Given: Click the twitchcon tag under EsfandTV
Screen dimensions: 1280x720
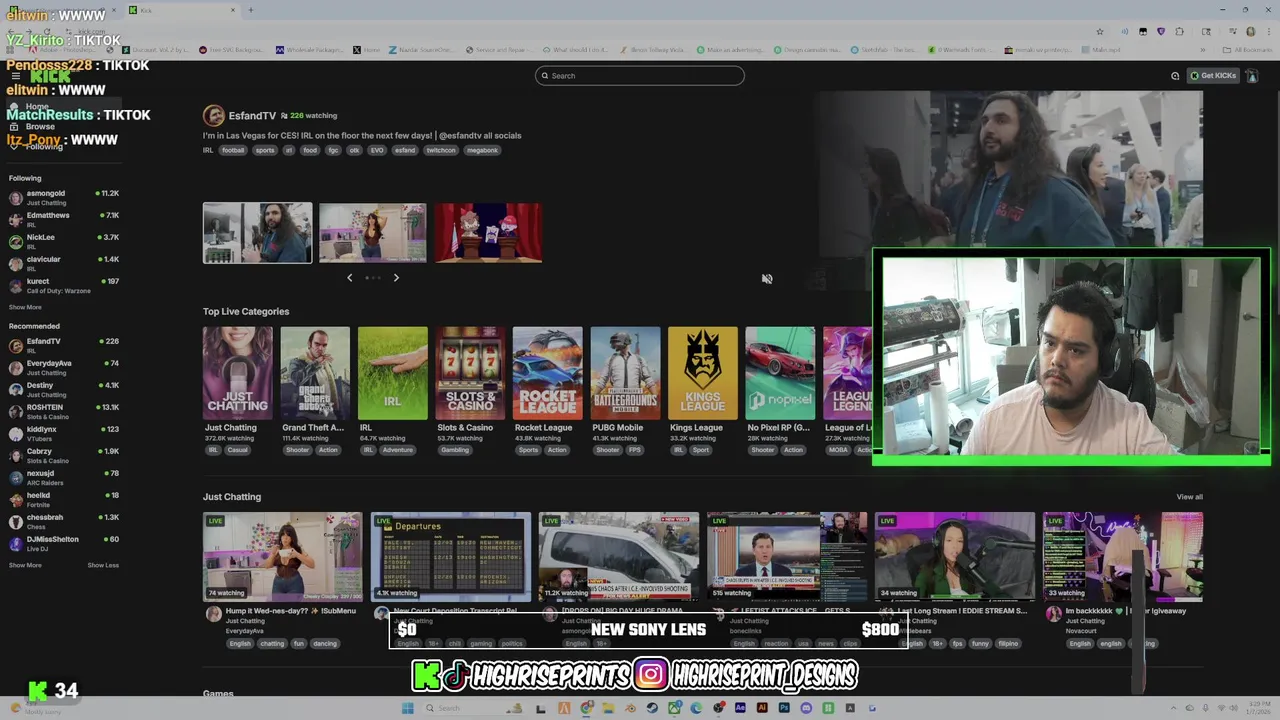Looking at the screenshot, I should pos(441,150).
